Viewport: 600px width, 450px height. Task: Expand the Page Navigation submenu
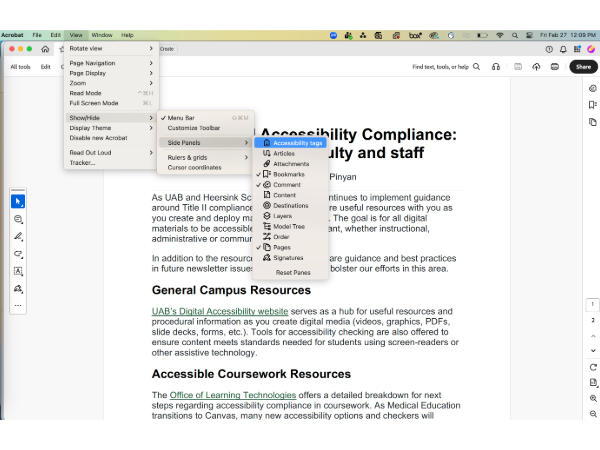click(x=111, y=63)
